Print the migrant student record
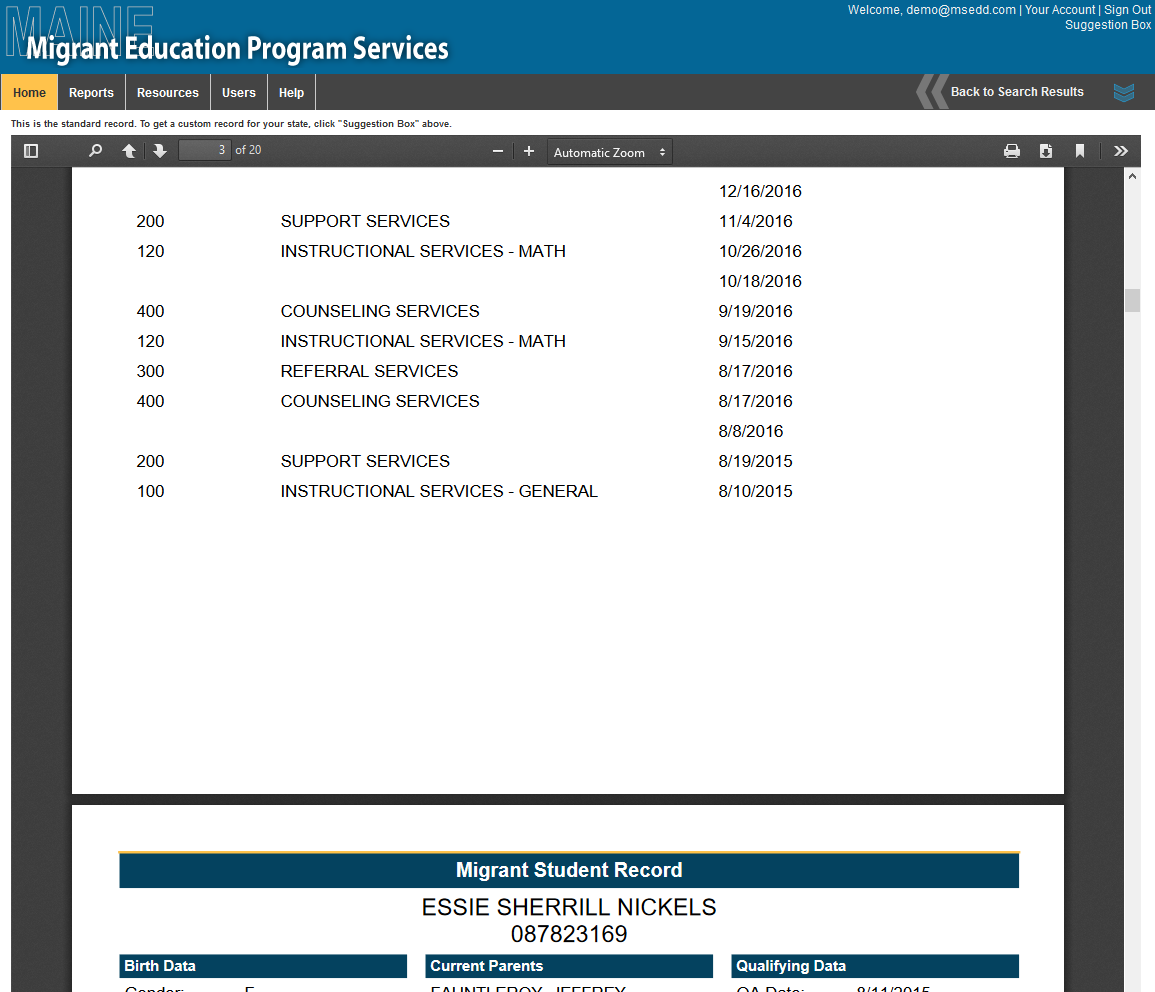This screenshot has width=1155, height=992. (x=1012, y=150)
